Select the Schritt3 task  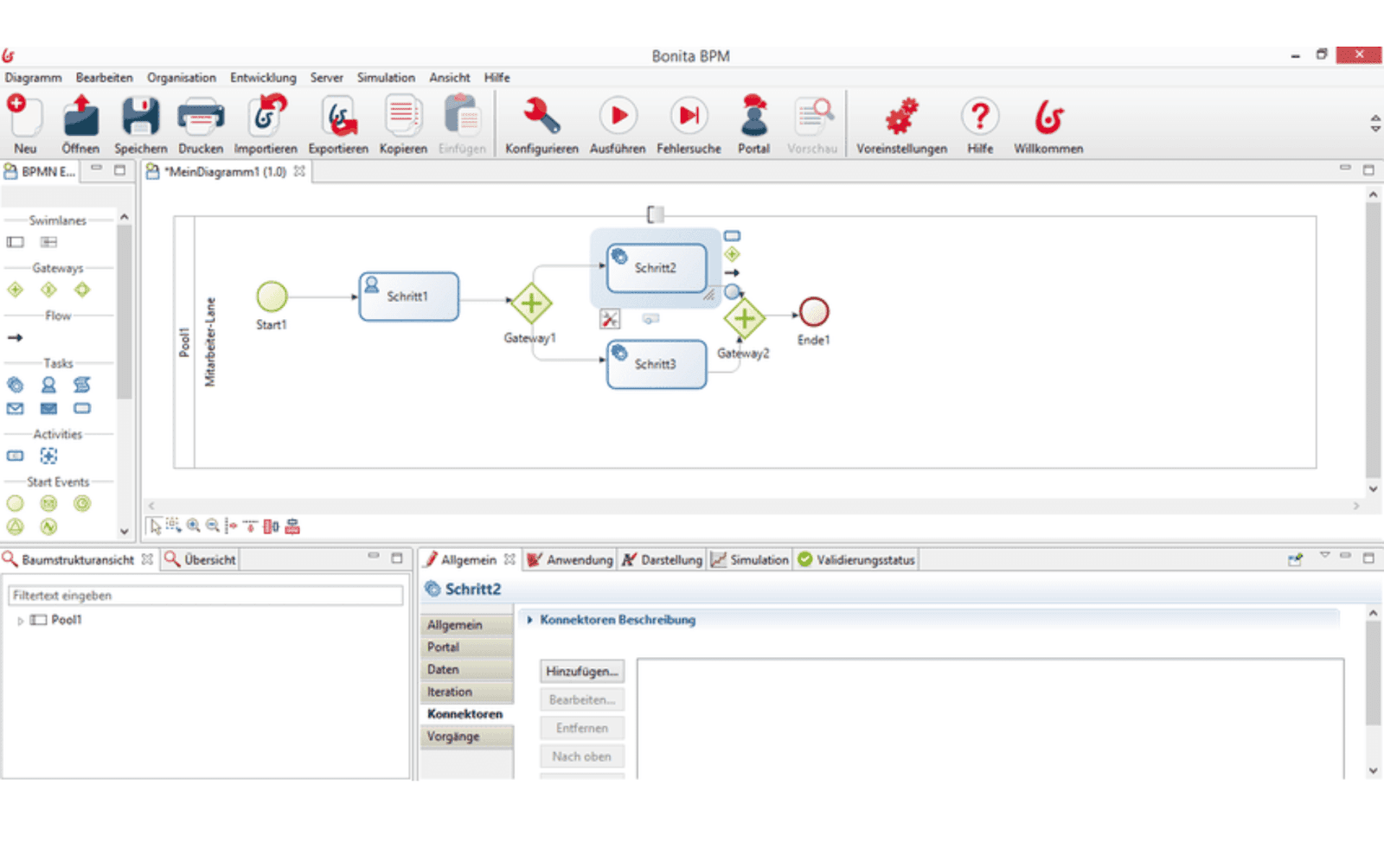(657, 364)
